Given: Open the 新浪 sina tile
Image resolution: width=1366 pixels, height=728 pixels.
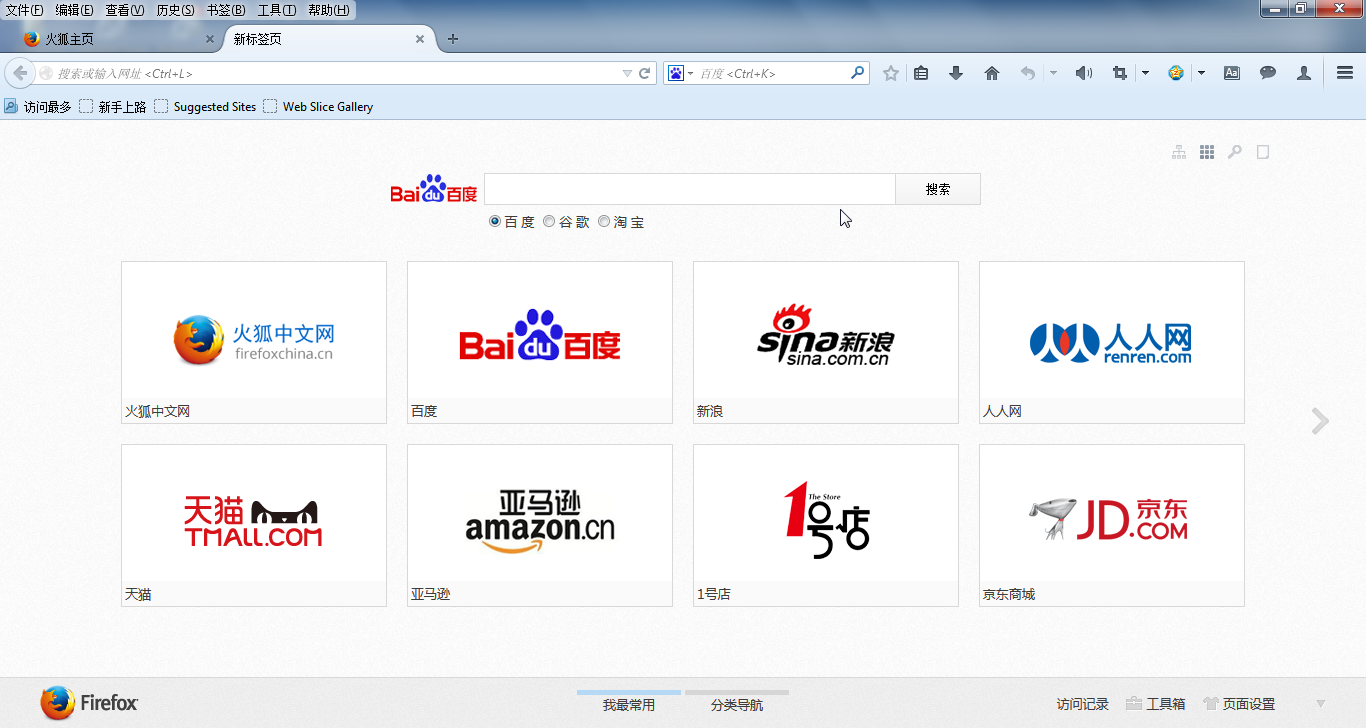Looking at the screenshot, I should 826,342.
